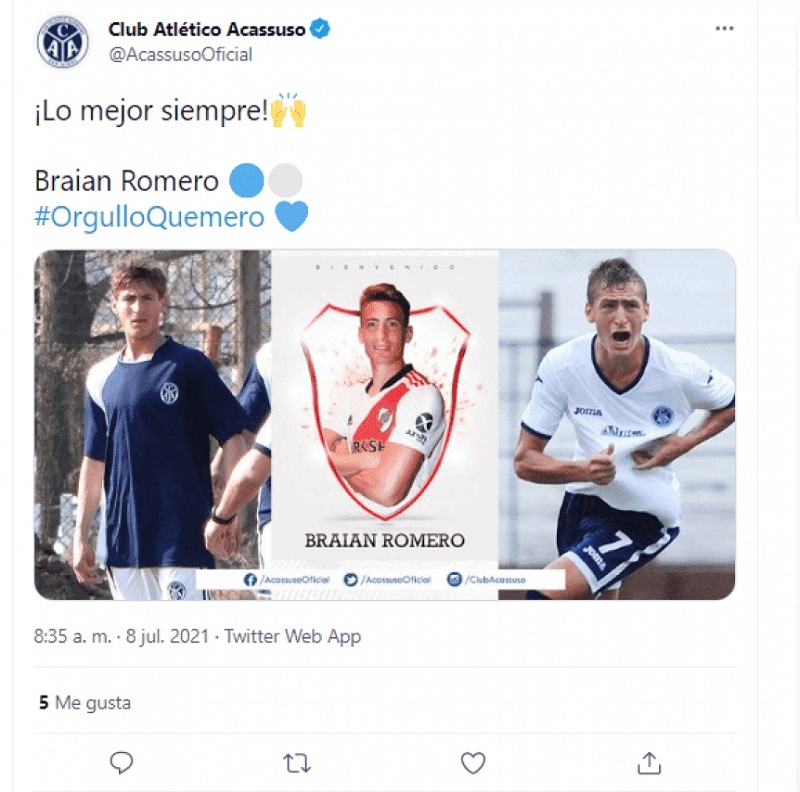800x792 pixels.
Task: Open left photo of player in navy shirt
Action: [x=153, y=425]
